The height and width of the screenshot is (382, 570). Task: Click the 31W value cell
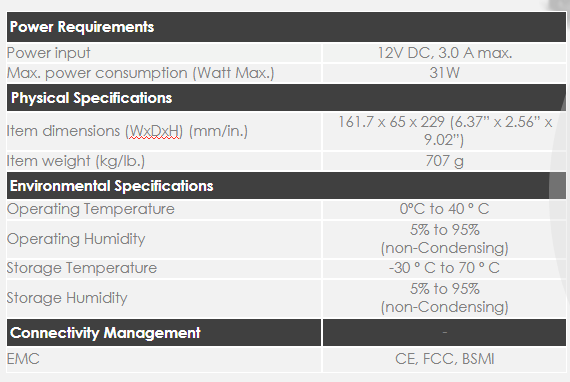pyautogui.click(x=444, y=73)
